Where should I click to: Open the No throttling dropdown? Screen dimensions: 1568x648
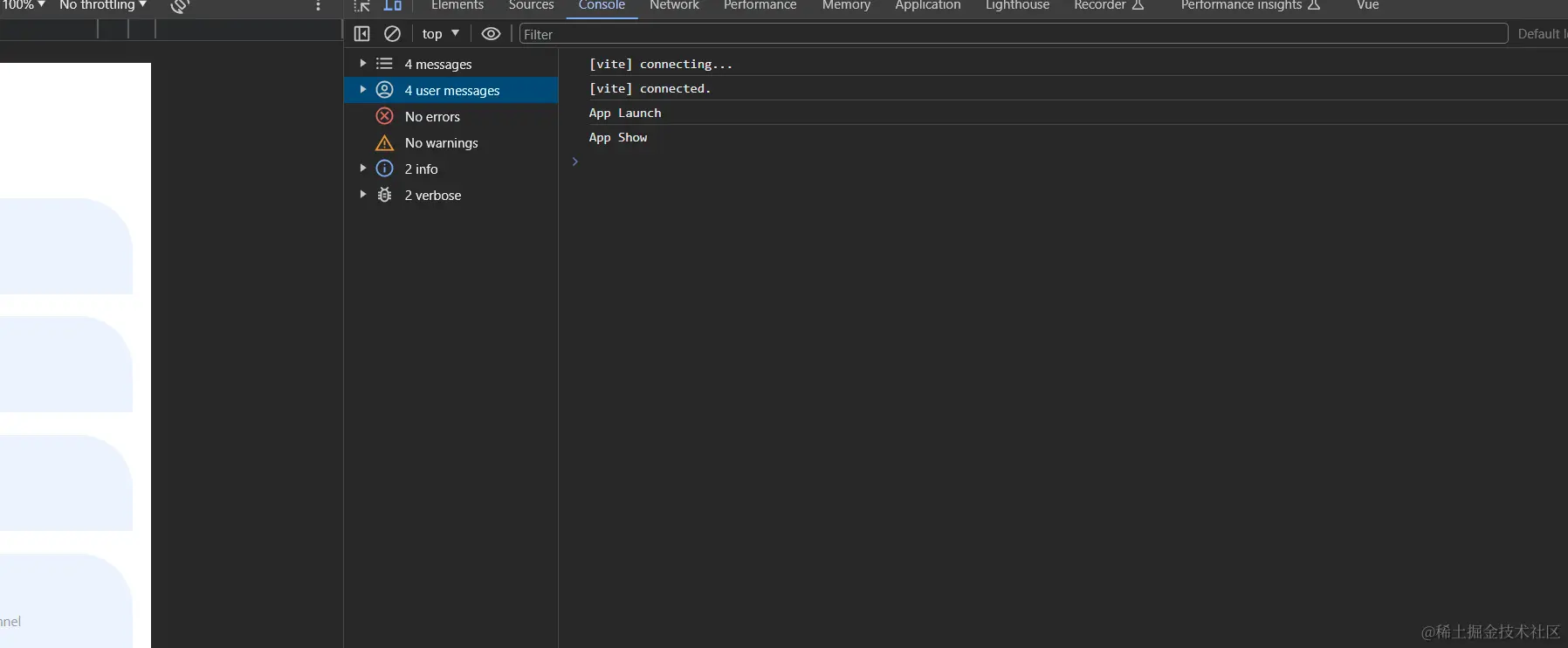click(x=102, y=5)
